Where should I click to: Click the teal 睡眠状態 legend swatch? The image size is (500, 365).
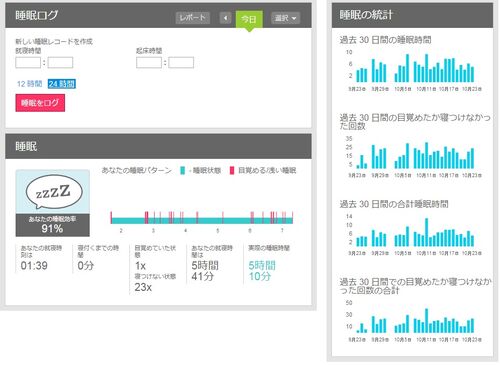182,170
